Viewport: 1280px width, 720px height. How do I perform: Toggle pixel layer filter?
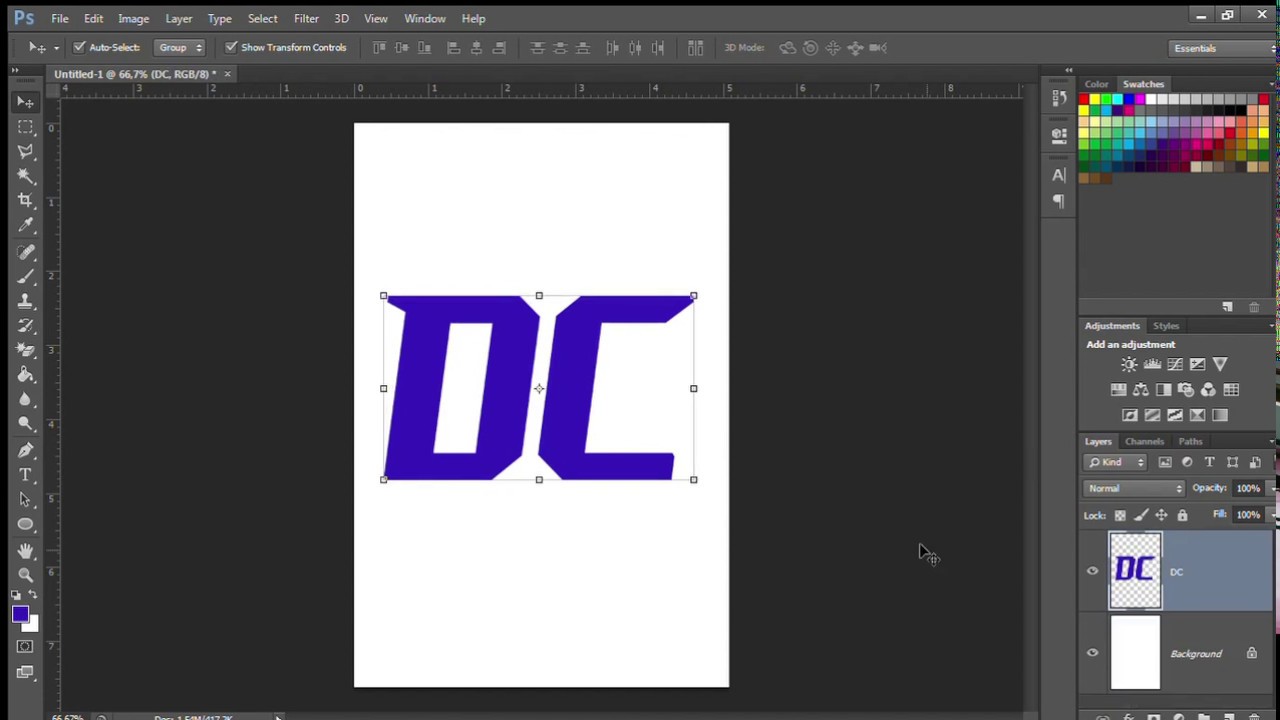click(1165, 462)
